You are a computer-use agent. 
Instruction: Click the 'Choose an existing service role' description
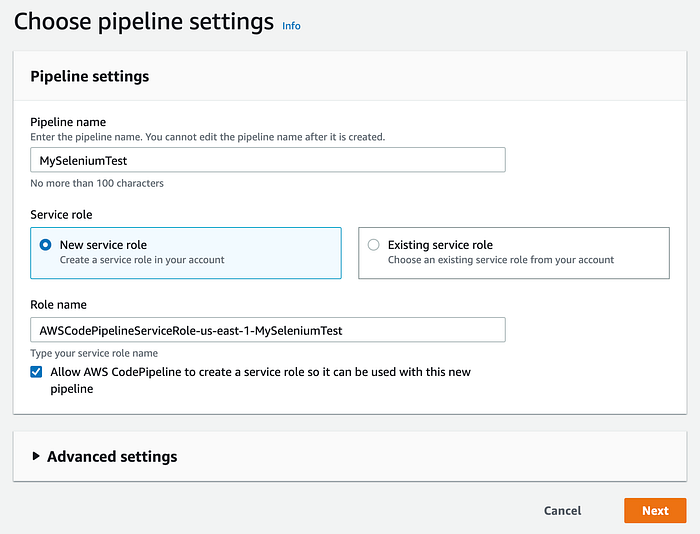point(500,260)
